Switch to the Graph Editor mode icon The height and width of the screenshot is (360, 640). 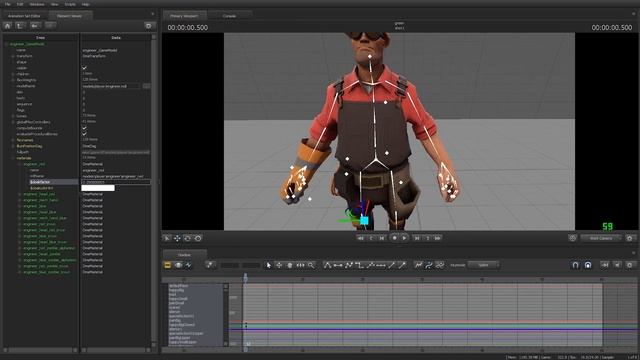tap(189, 265)
